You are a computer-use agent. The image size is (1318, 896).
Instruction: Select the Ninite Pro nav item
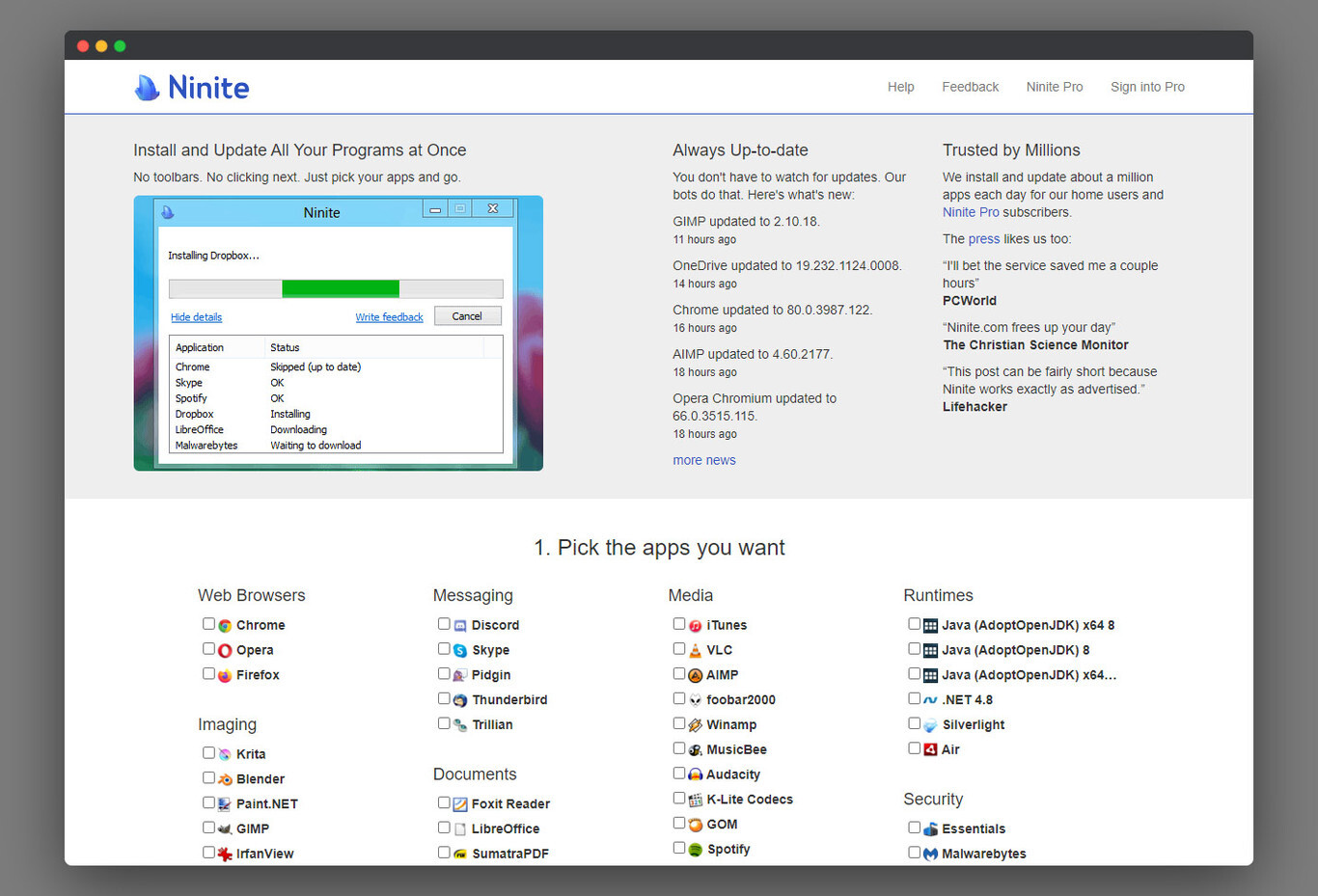pyautogui.click(x=1054, y=87)
